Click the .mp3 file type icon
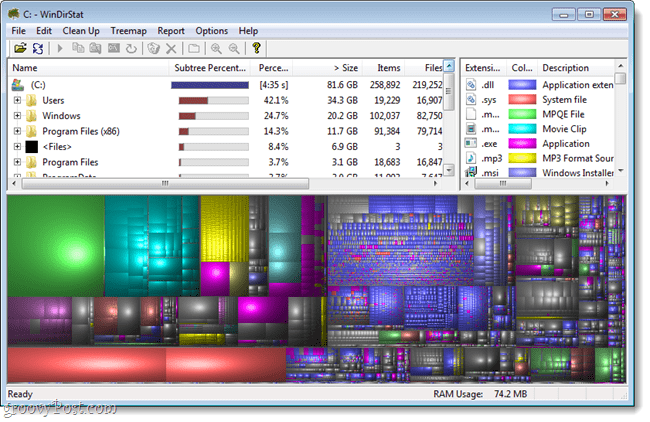This screenshot has height=422, width=650. 471,158
